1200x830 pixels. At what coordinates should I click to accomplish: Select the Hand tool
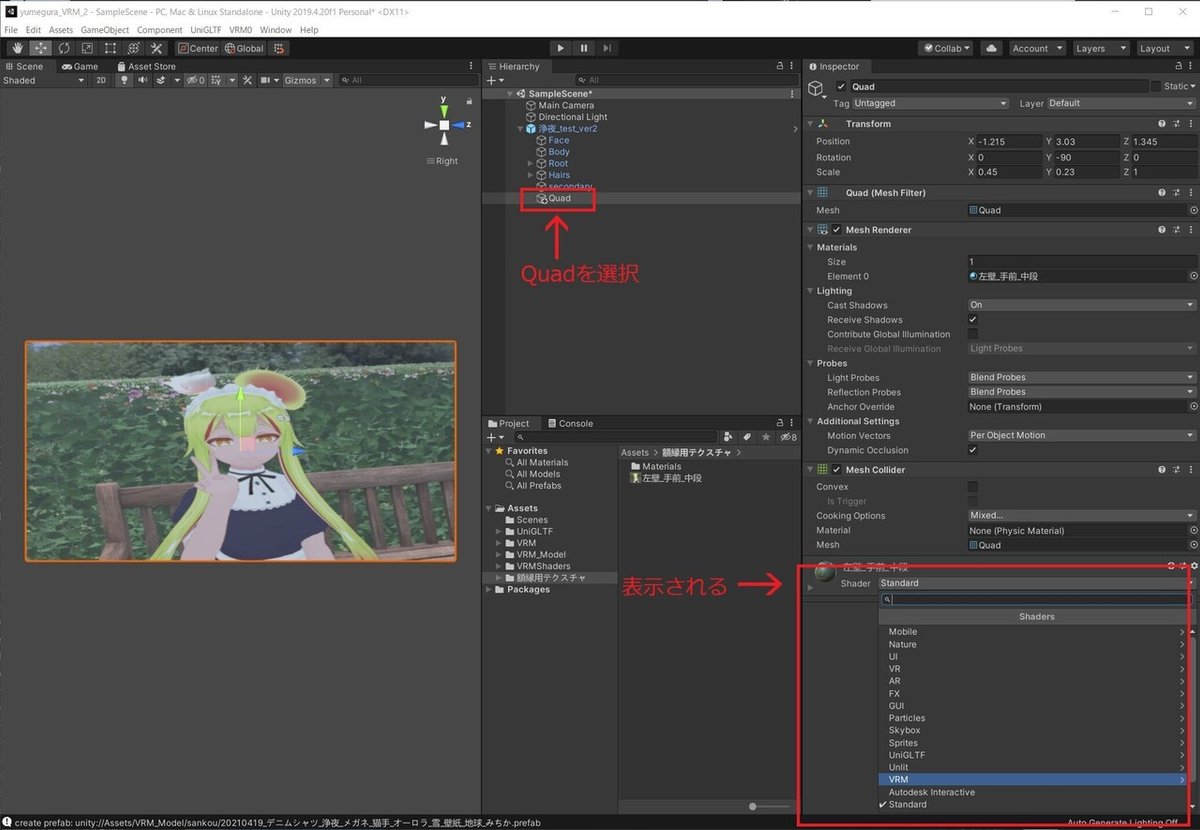click(18, 48)
